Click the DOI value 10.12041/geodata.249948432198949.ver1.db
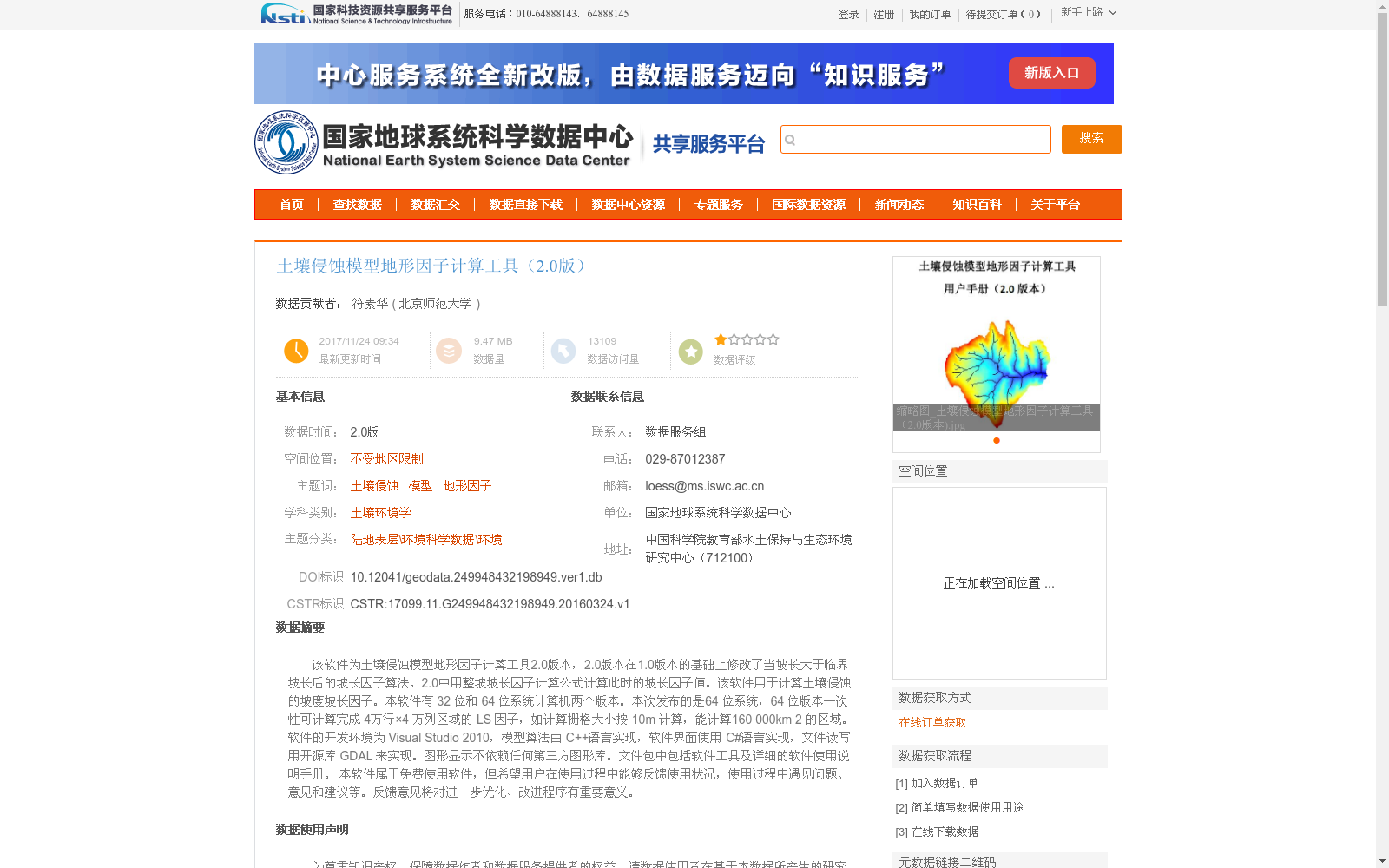Screen dimensions: 1389x868 pos(476,577)
